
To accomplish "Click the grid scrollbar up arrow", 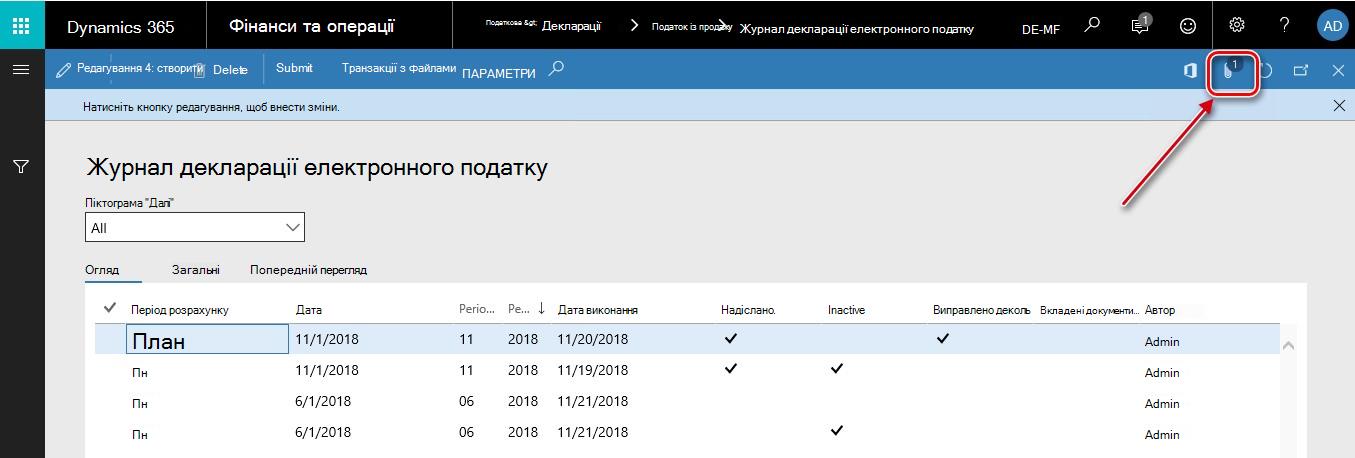I will [x=1287, y=345].
